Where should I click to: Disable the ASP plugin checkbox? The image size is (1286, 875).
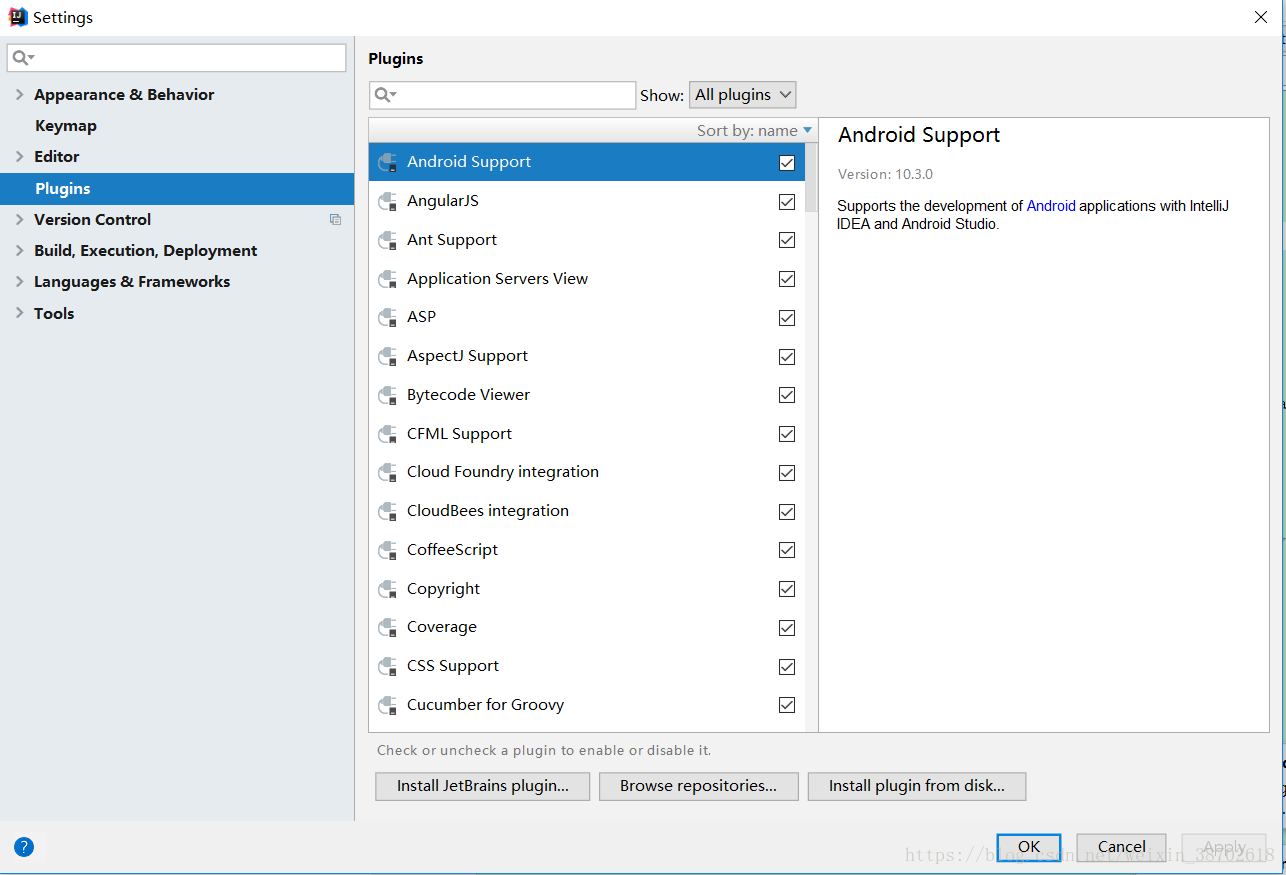(x=787, y=318)
